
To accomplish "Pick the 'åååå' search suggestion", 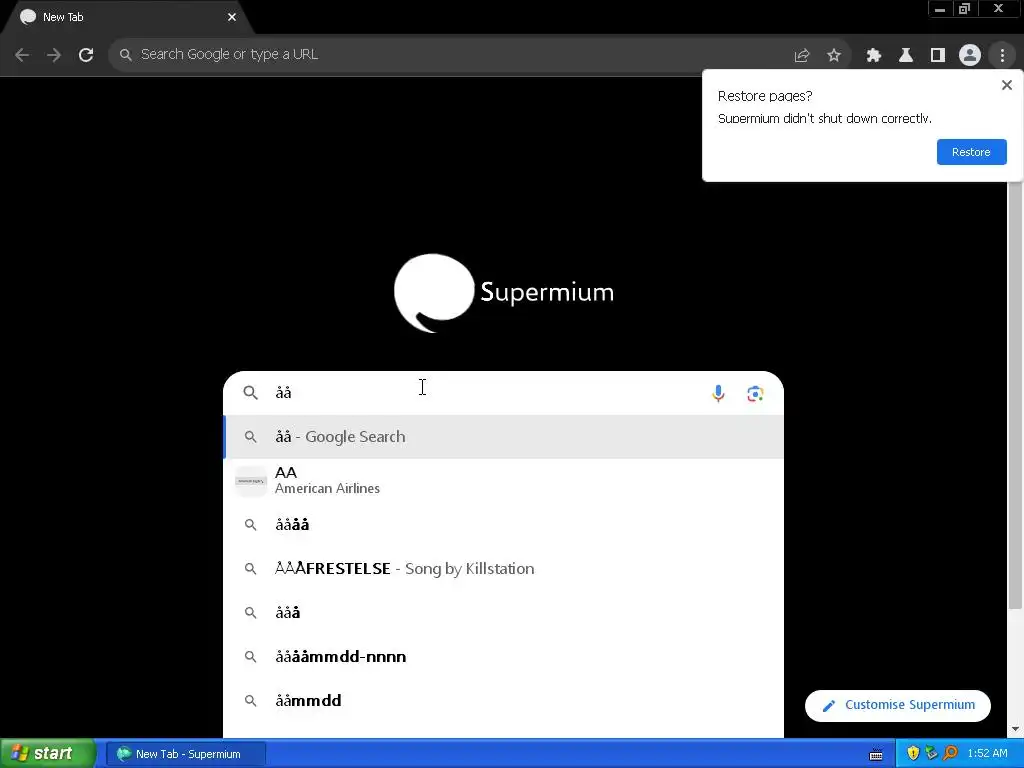I will pyautogui.click(x=503, y=524).
